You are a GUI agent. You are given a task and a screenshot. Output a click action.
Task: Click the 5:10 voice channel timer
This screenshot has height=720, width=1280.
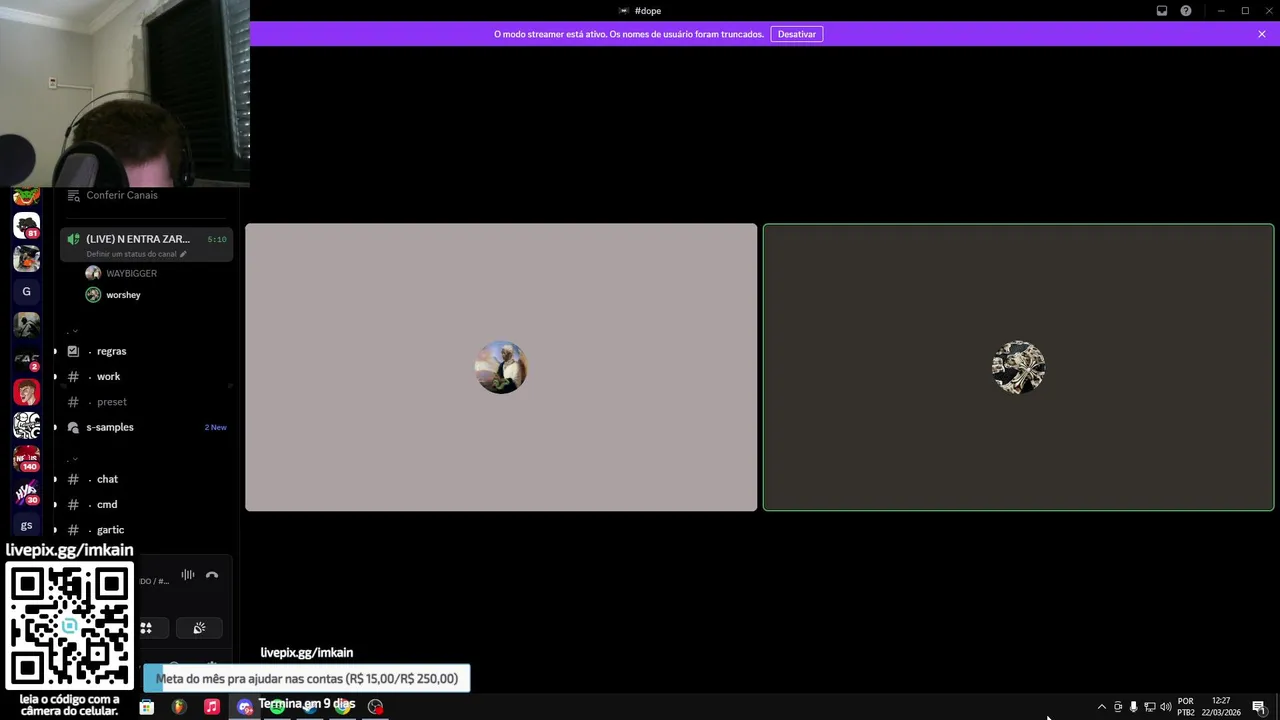click(217, 239)
